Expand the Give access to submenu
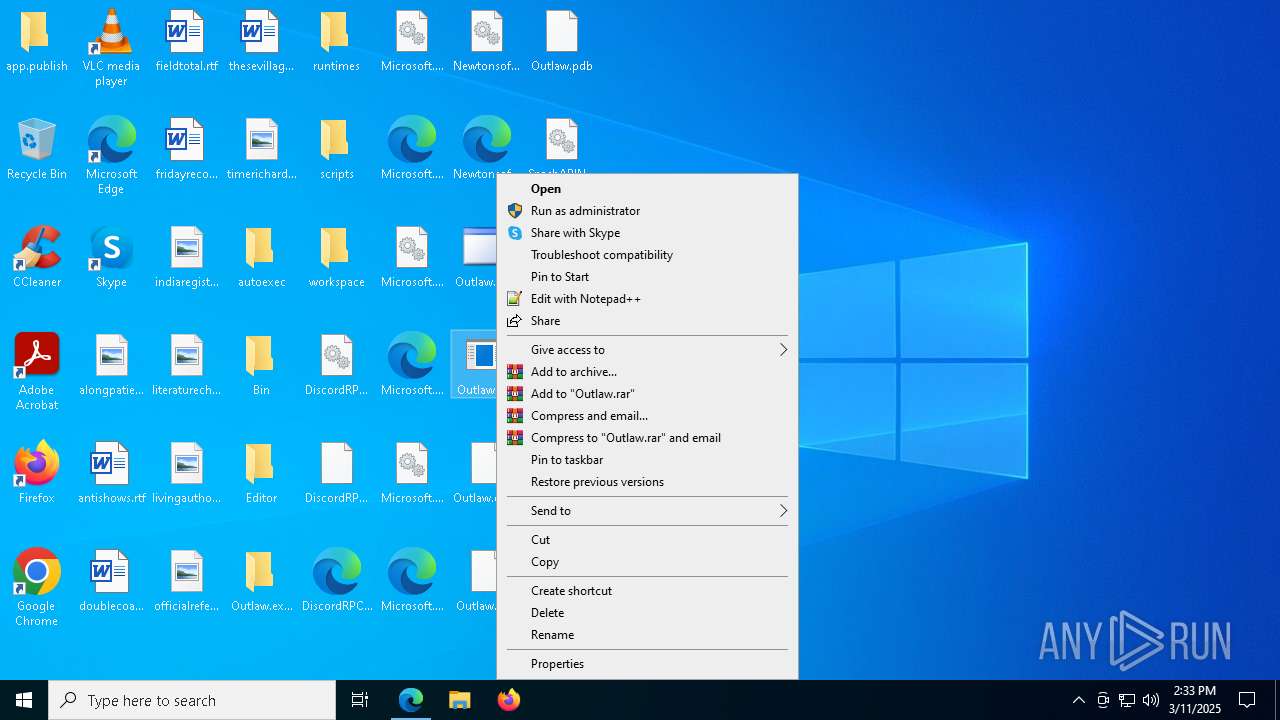Screen dimensions: 1280x720 click(x=647, y=350)
